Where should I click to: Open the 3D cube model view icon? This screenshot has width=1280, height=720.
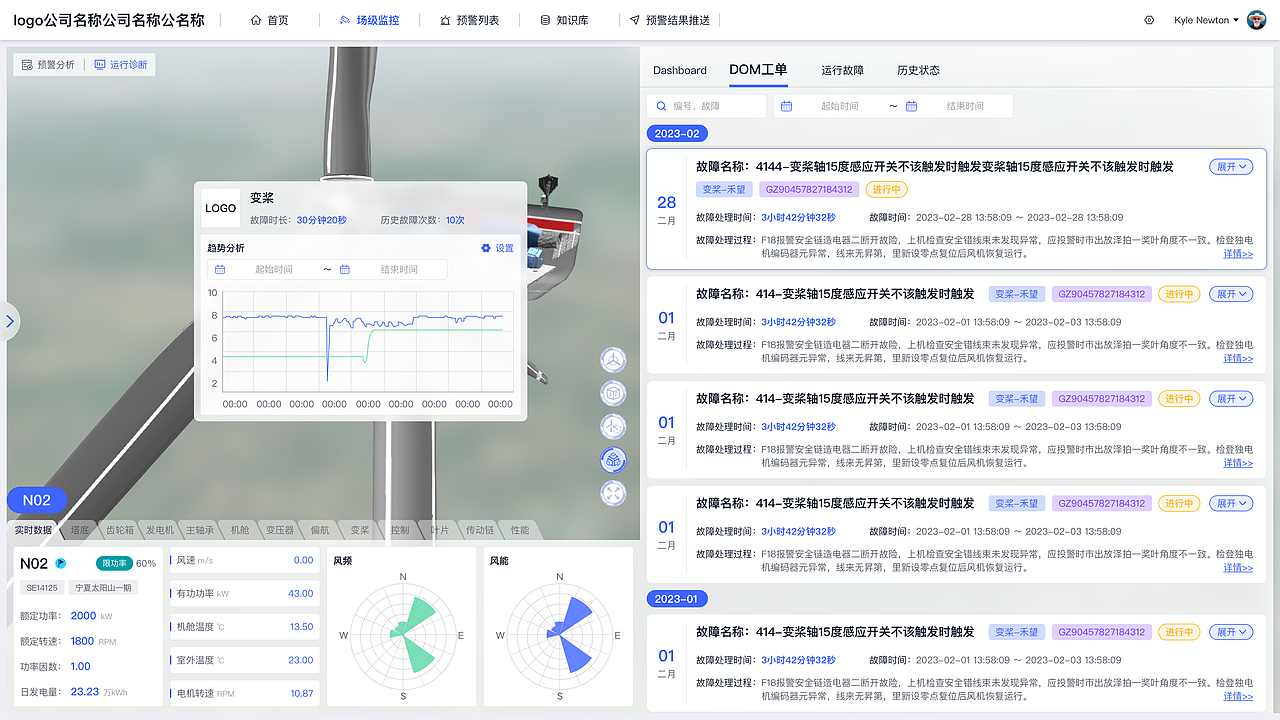tap(613, 393)
